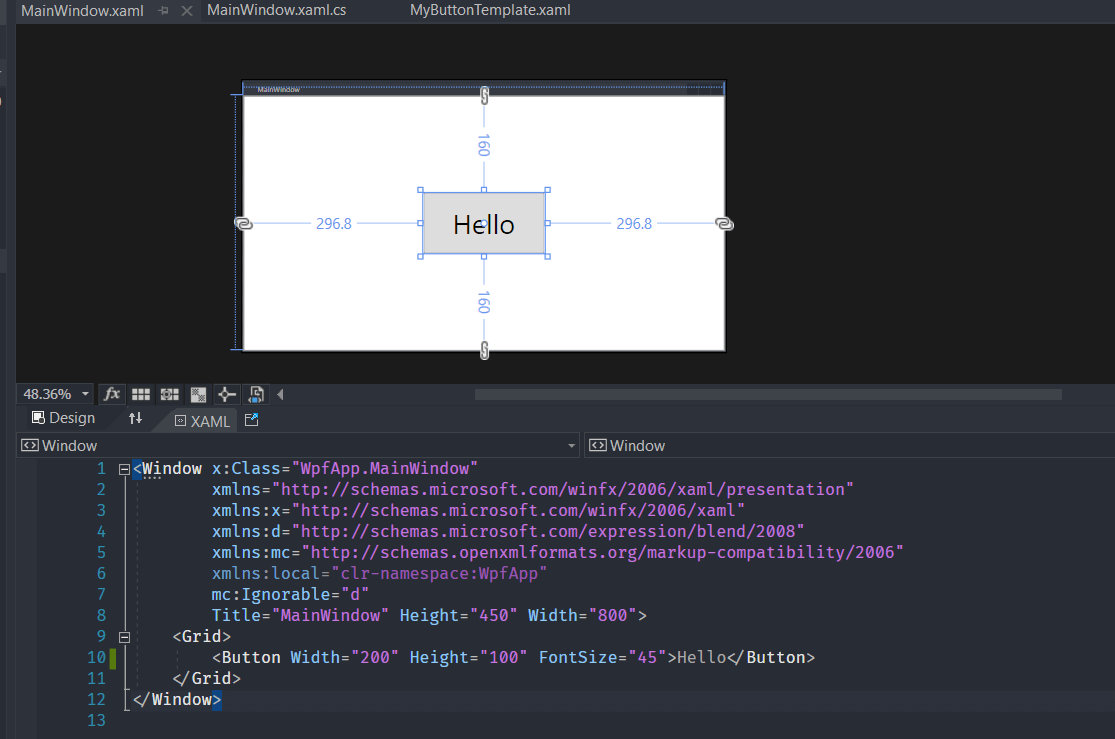Click the right margin anchor link icon
The width and height of the screenshot is (1115, 739).
click(725, 223)
